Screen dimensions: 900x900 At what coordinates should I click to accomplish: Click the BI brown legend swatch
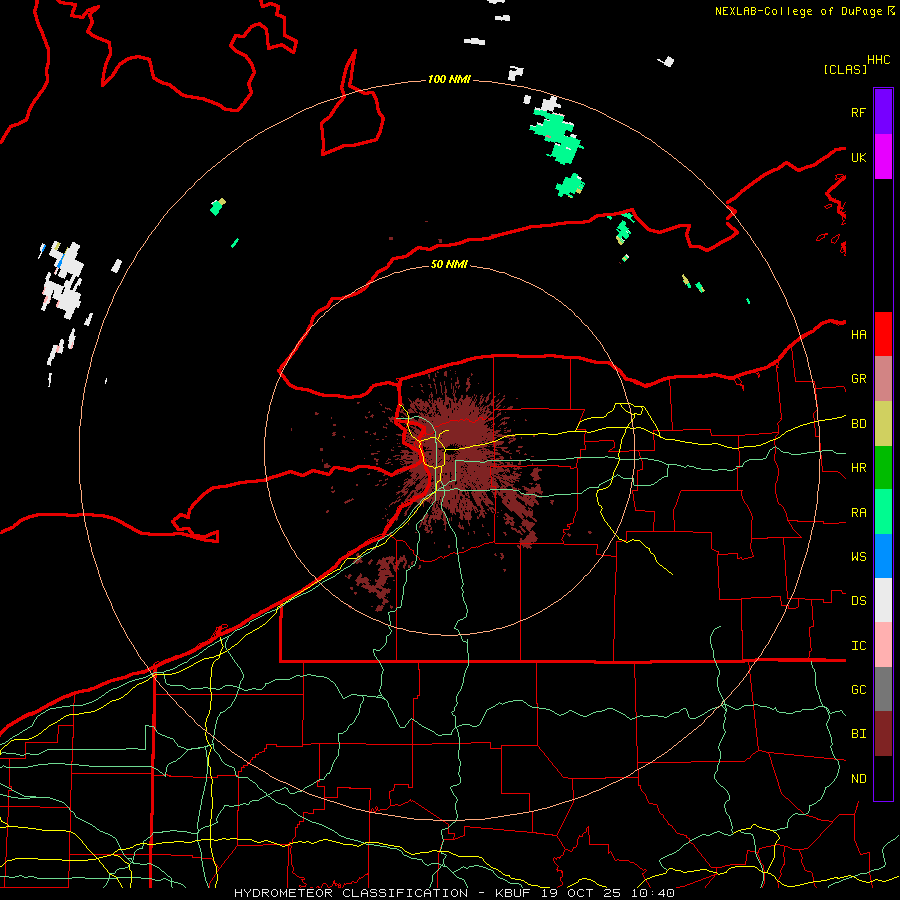[x=883, y=734]
